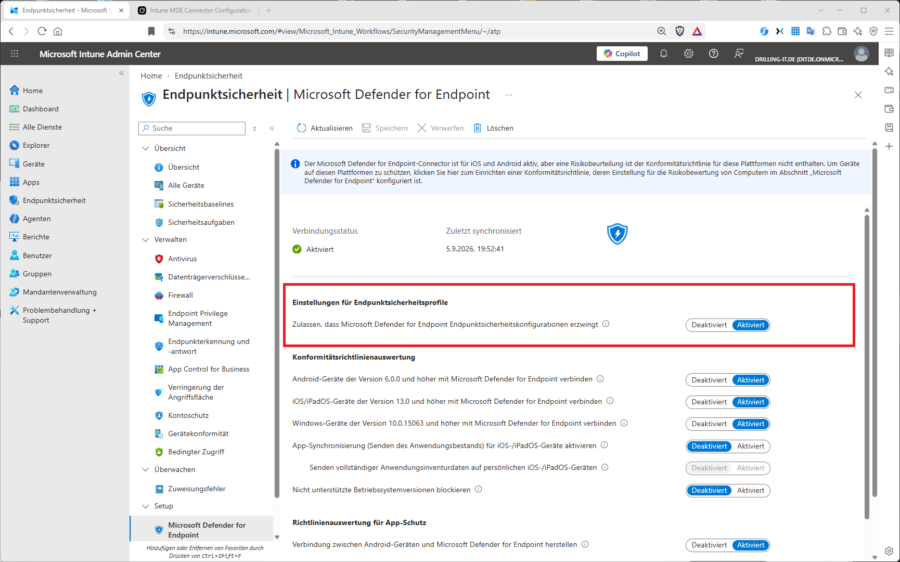Open browser tab list dropdown
The image size is (900, 562).
coord(821,10)
